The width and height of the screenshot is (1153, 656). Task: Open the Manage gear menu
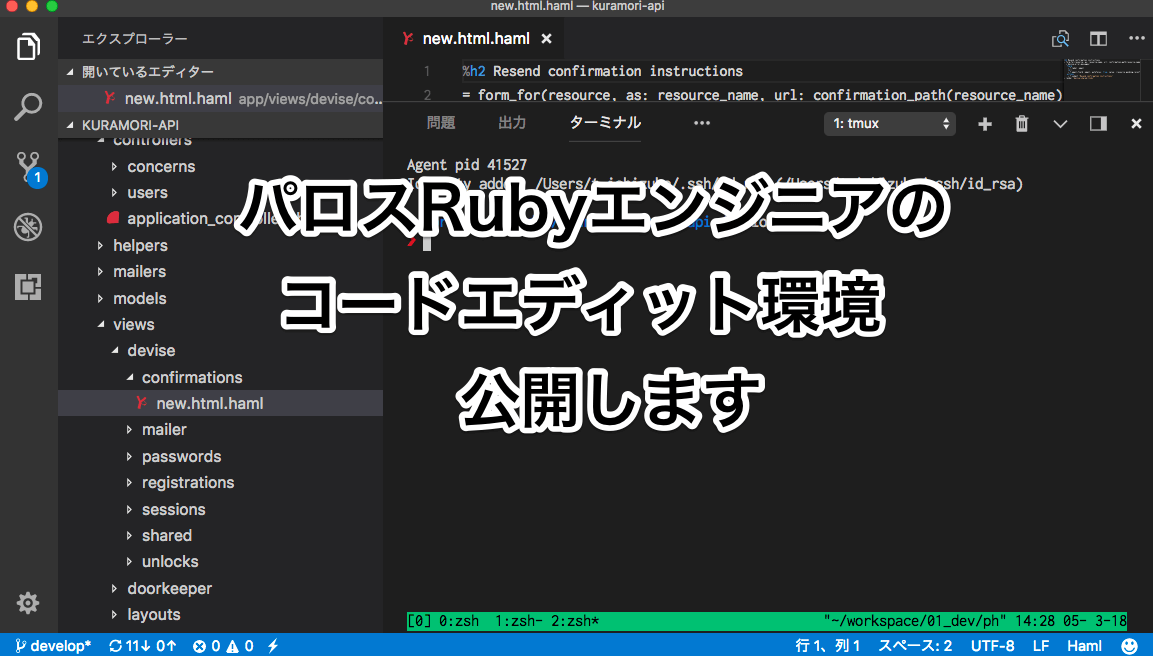(28, 603)
